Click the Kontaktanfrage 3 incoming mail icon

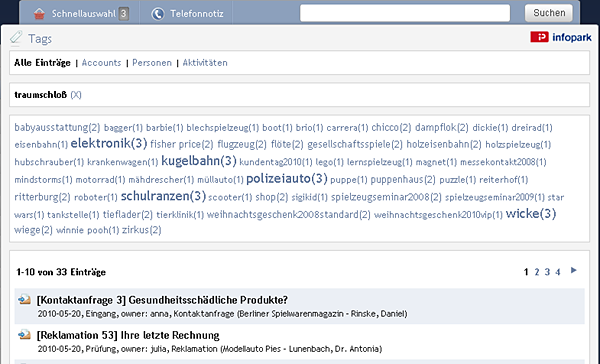(x=24, y=299)
